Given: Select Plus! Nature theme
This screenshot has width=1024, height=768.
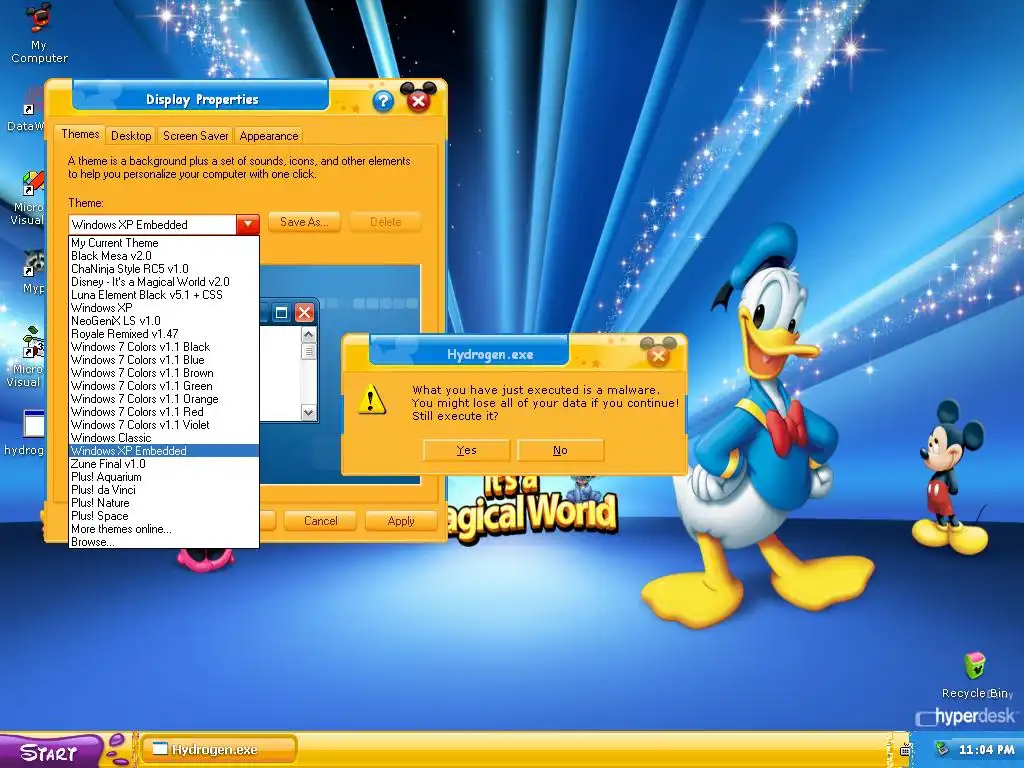Looking at the screenshot, I should pos(164,503).
